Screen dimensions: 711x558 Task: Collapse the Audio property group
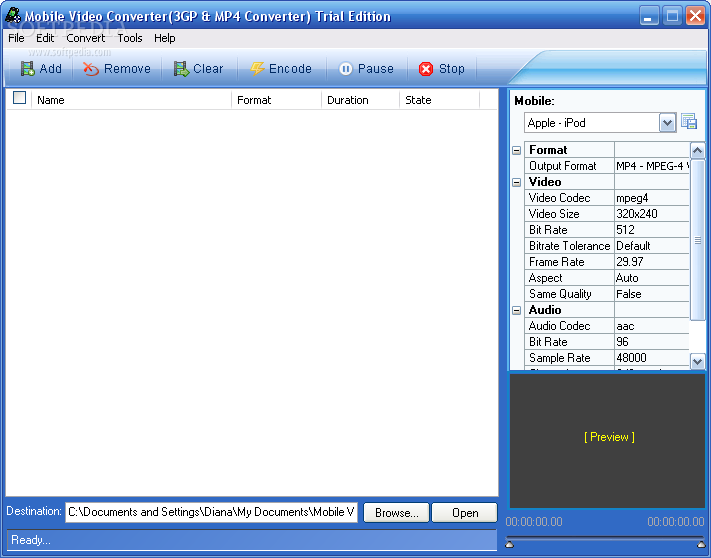tap(517, 310)
